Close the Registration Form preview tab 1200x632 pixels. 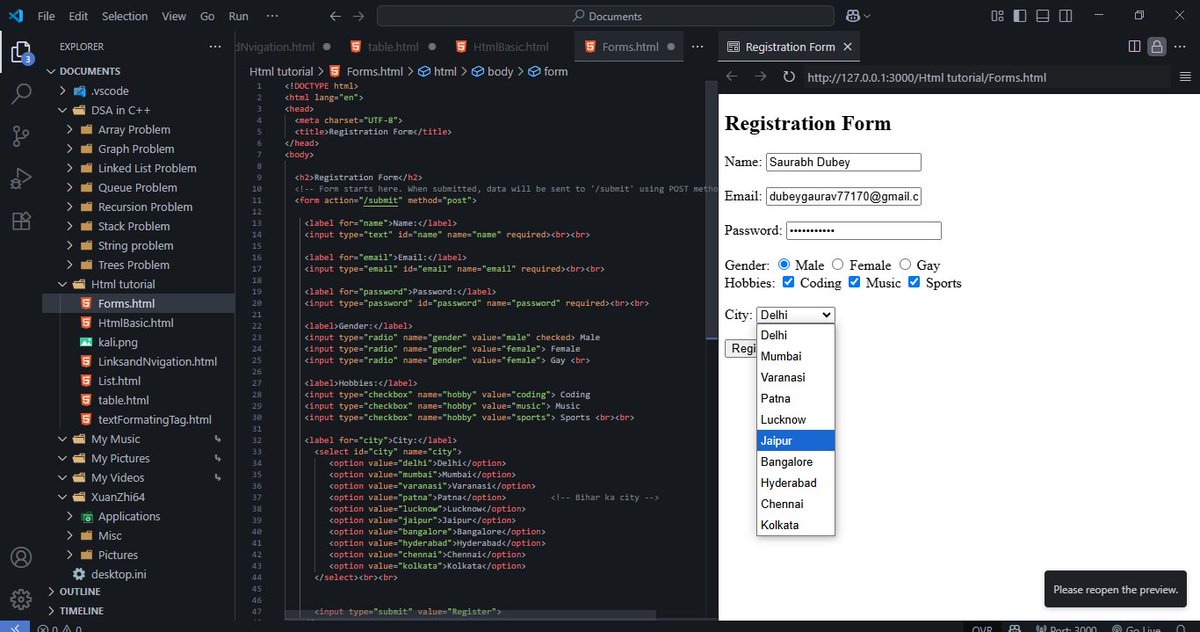(x=848, y=47)
